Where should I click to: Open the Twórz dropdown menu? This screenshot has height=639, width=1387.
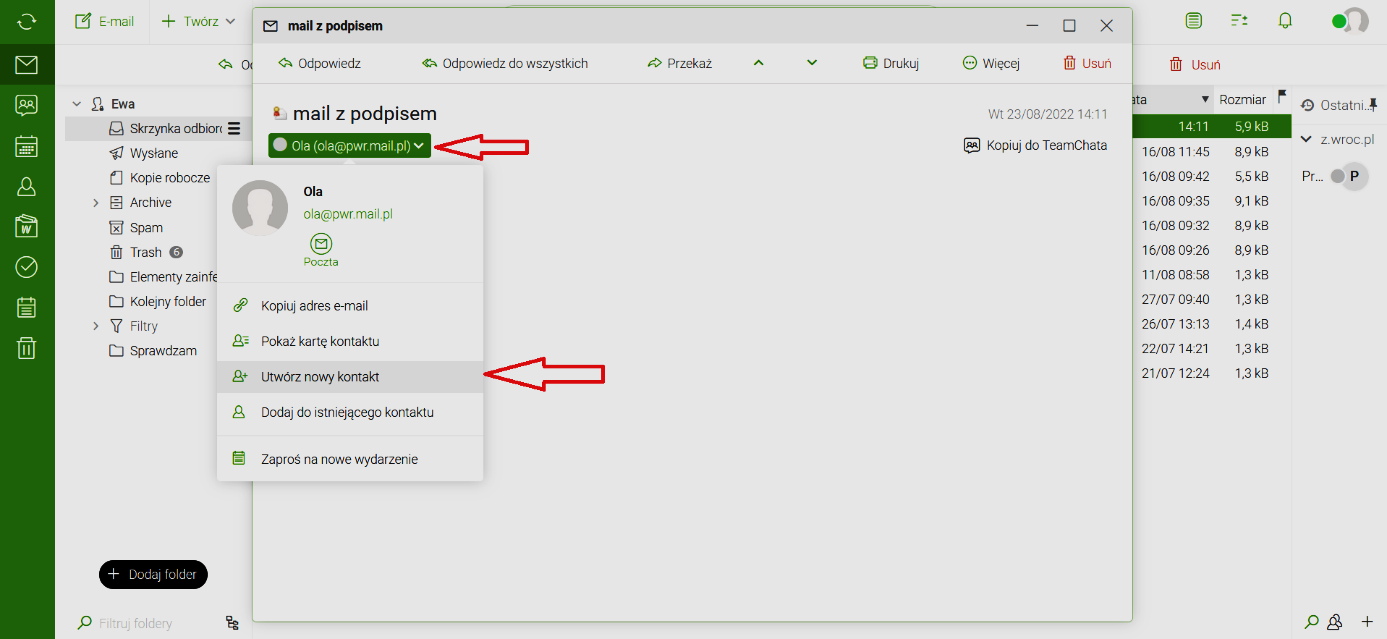pos(199,21)
